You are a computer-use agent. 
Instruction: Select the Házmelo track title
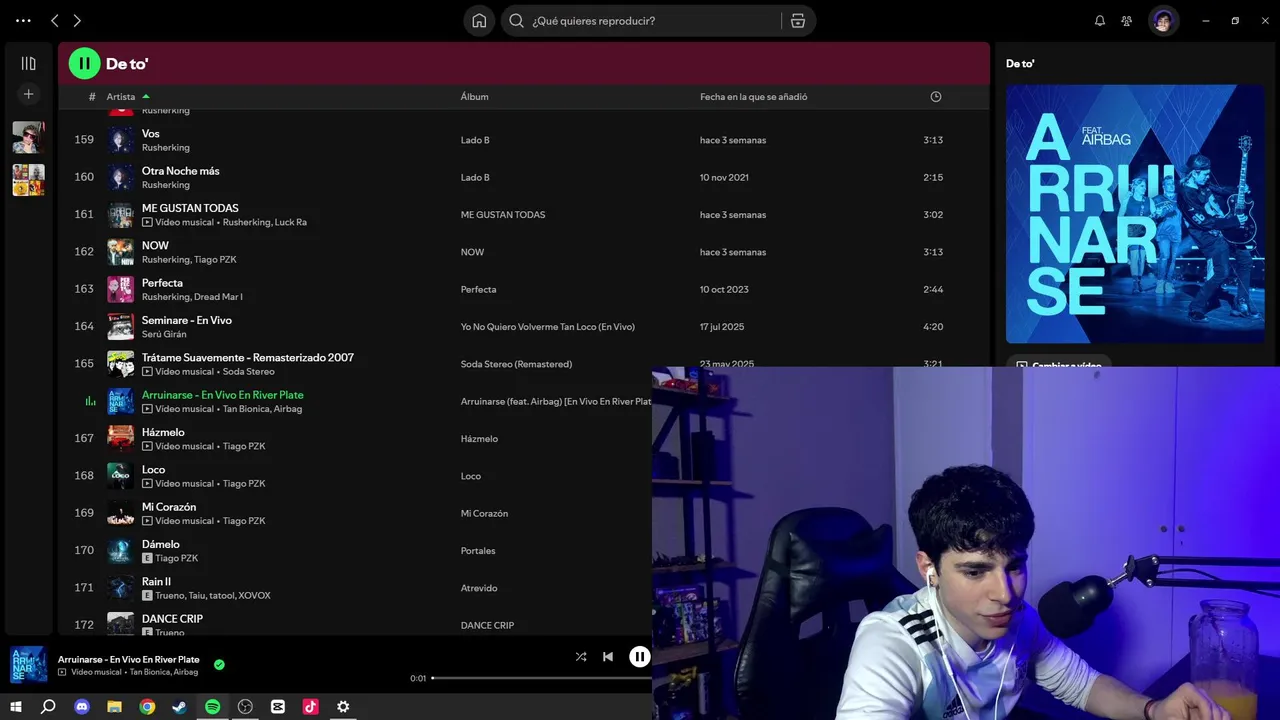(x=163, y=432)
